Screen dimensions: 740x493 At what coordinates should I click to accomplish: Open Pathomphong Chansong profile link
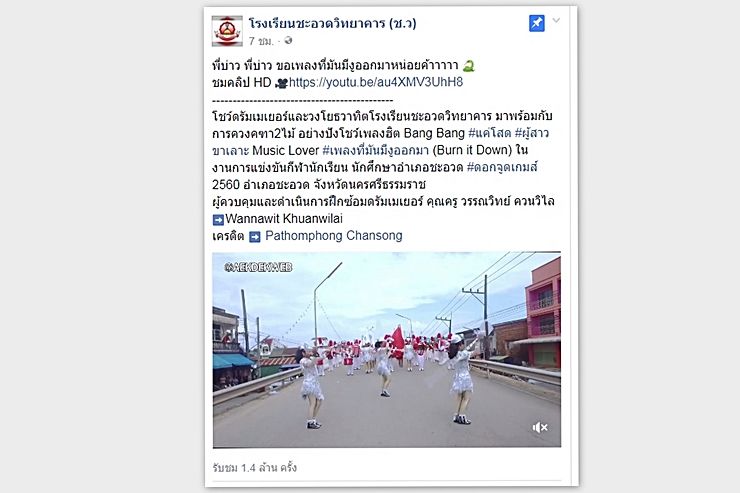tap(334, 235)
